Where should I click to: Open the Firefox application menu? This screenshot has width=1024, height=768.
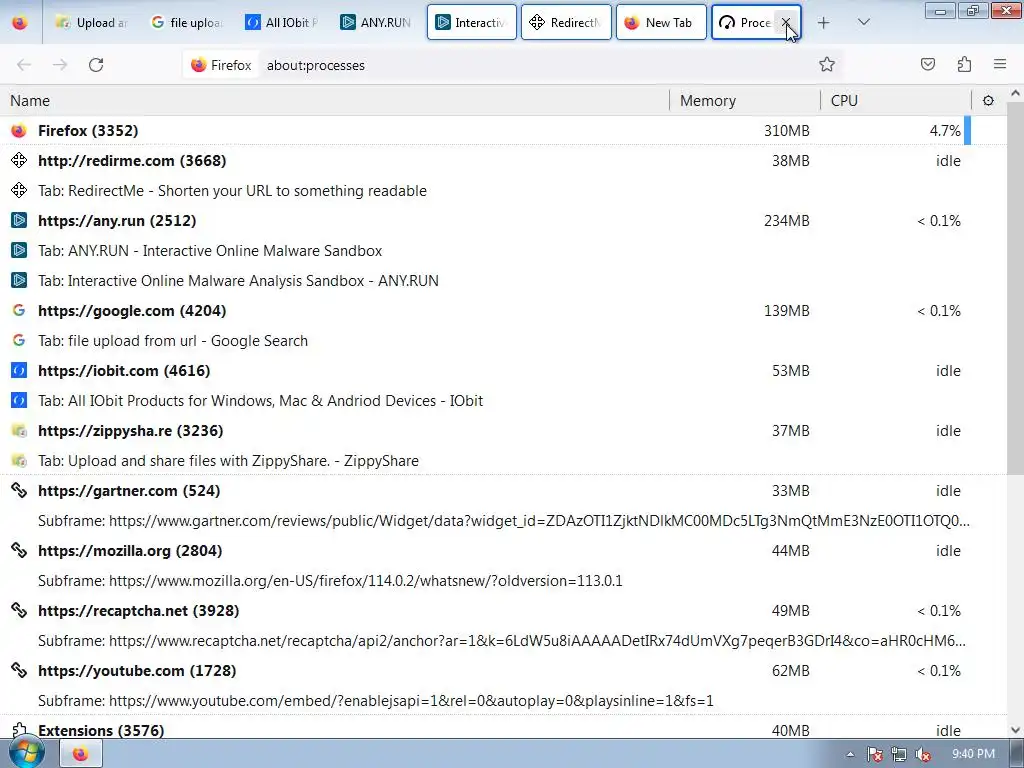(x=1000, y=64)
